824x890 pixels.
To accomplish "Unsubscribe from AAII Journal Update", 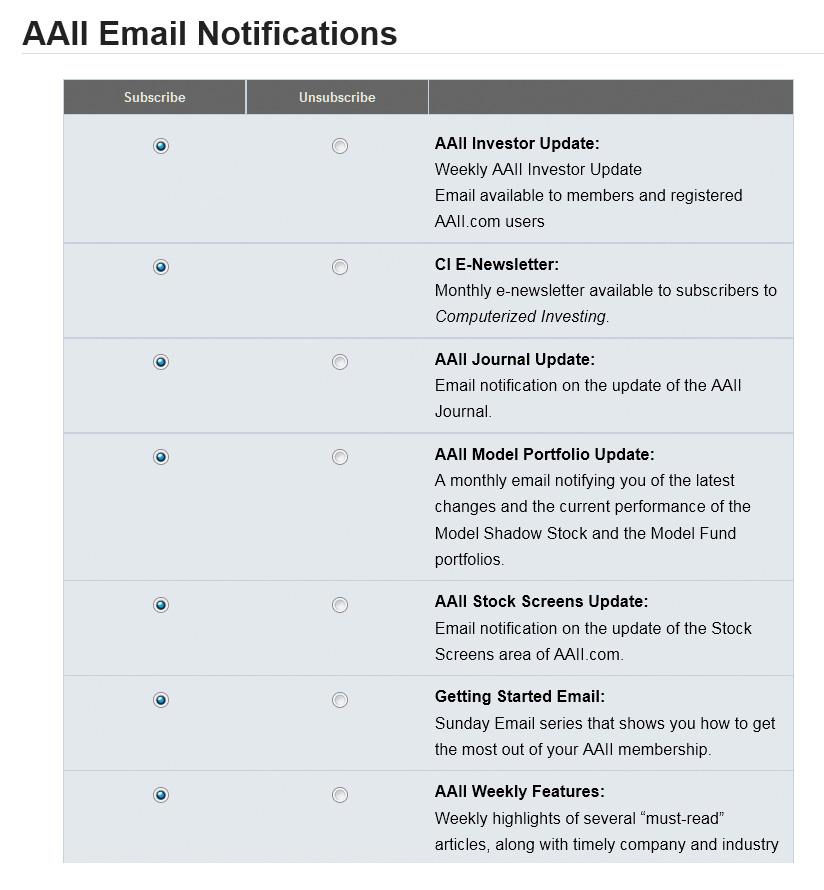I will click(x=339, y=362).
